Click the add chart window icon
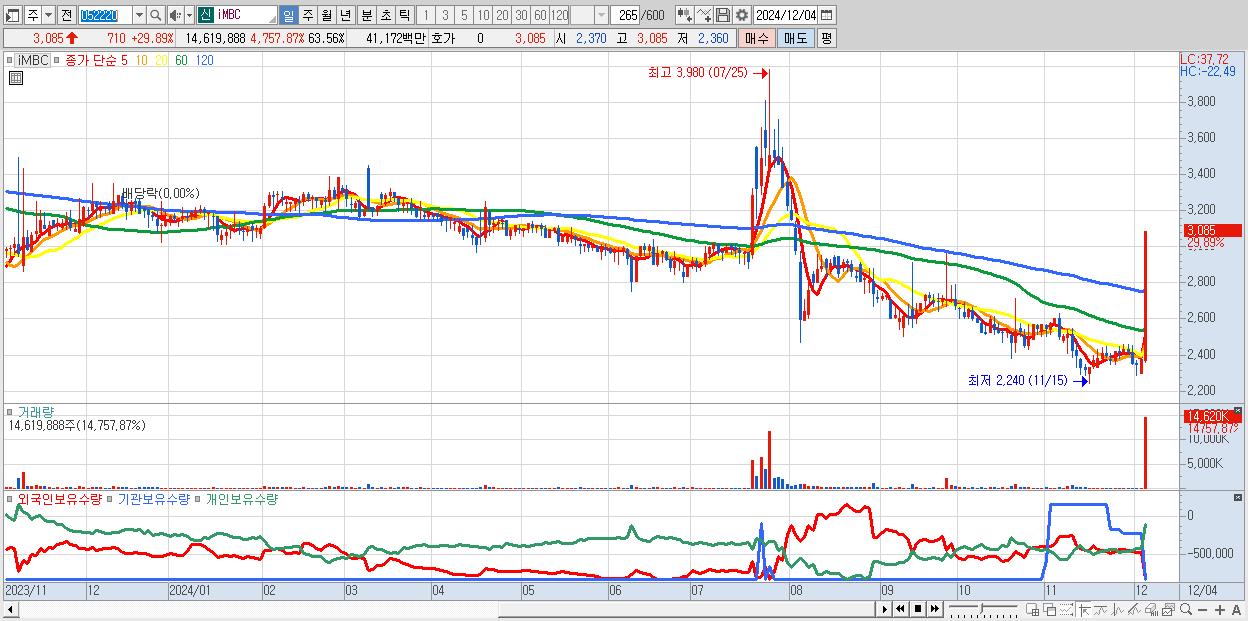1248x621 pixels. [x=1033, y=609]
